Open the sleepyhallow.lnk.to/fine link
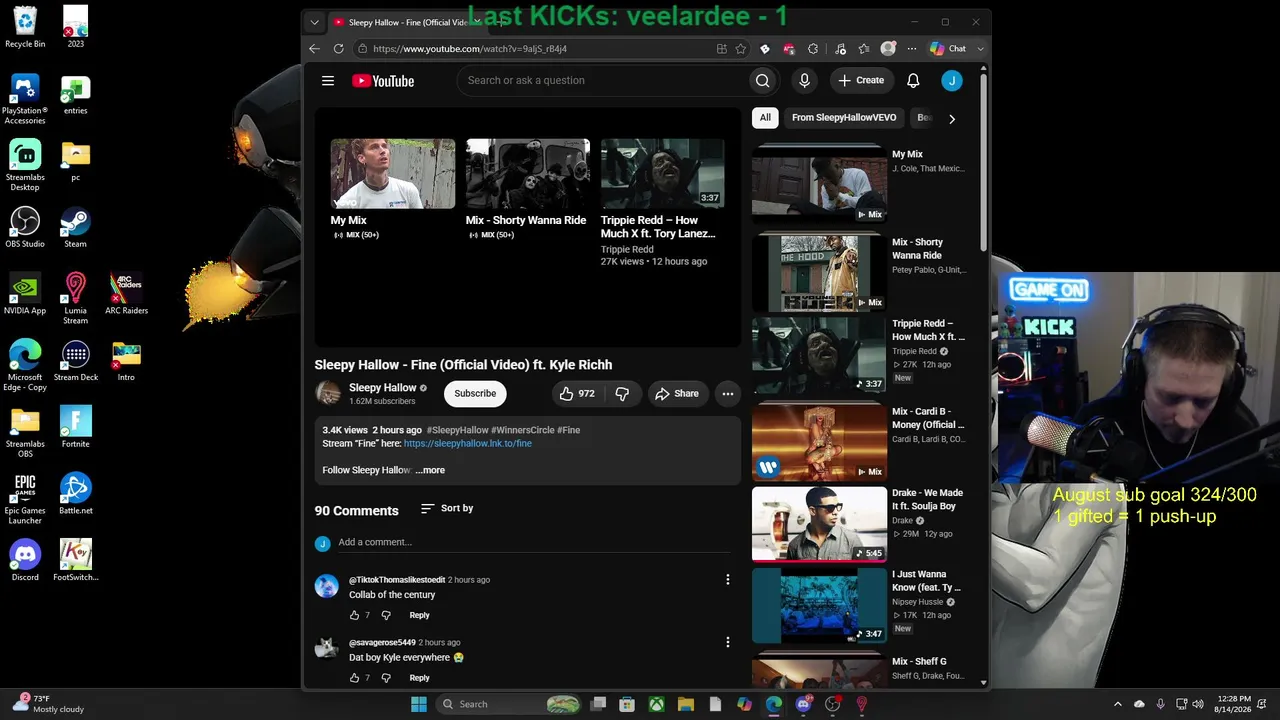This screenshot has height=720, width=1280. pyautogui.click(x=468, y=443)
